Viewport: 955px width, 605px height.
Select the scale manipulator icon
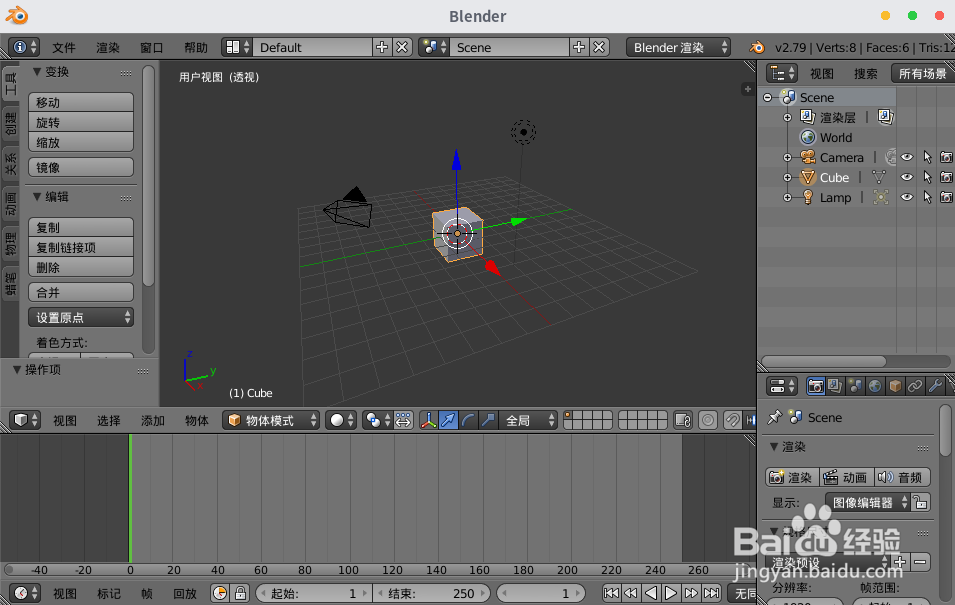[x=487, y=420]
